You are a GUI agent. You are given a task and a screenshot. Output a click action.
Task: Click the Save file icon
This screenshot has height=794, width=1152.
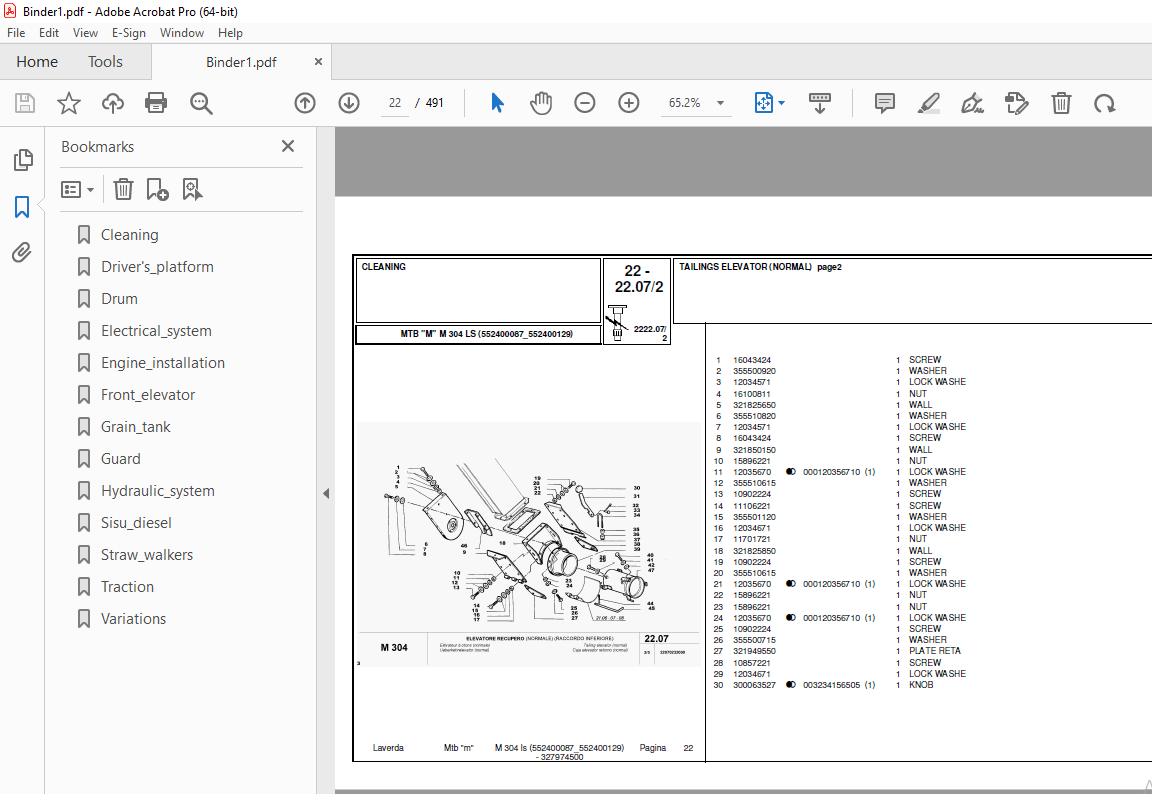coord(25,103)
